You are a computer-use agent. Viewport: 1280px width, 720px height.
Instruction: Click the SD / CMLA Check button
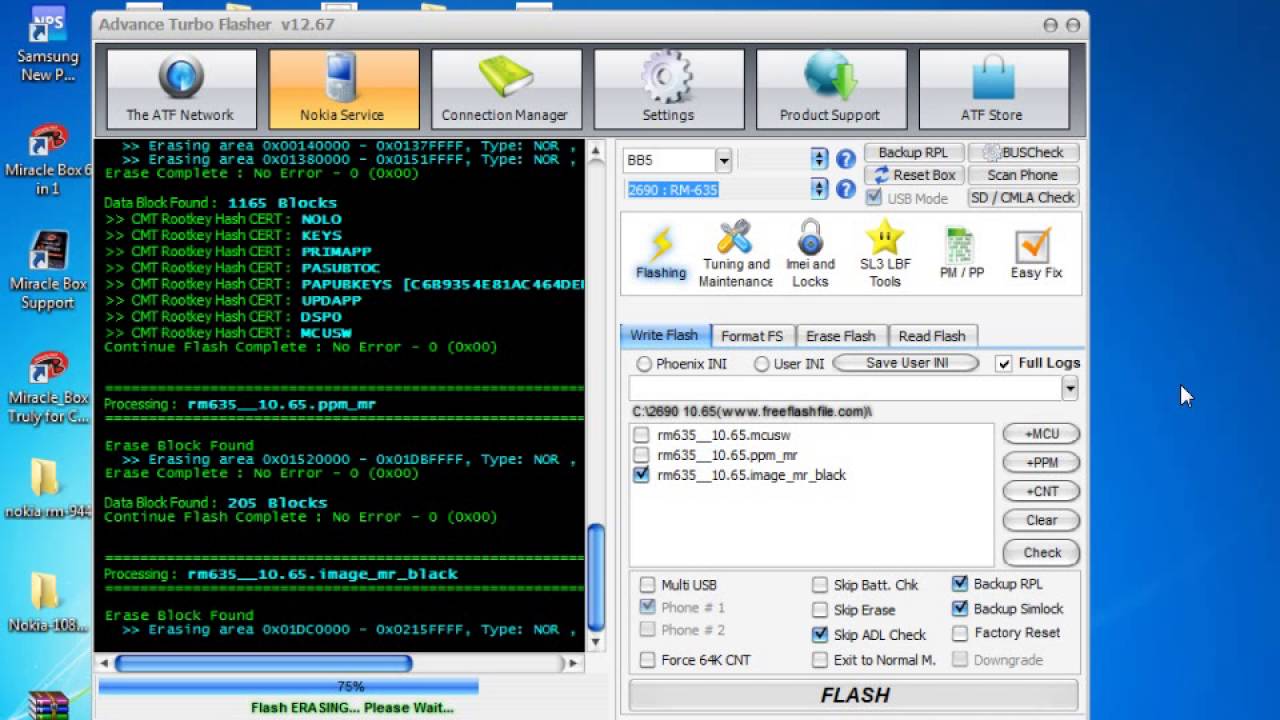click(x=1023, y=198)
